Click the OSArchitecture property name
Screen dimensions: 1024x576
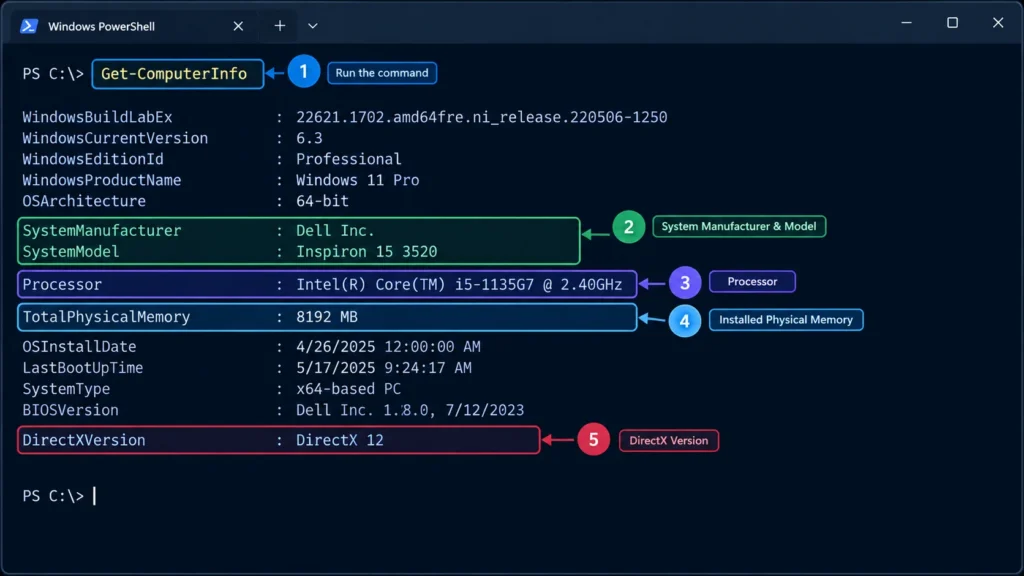84,201
